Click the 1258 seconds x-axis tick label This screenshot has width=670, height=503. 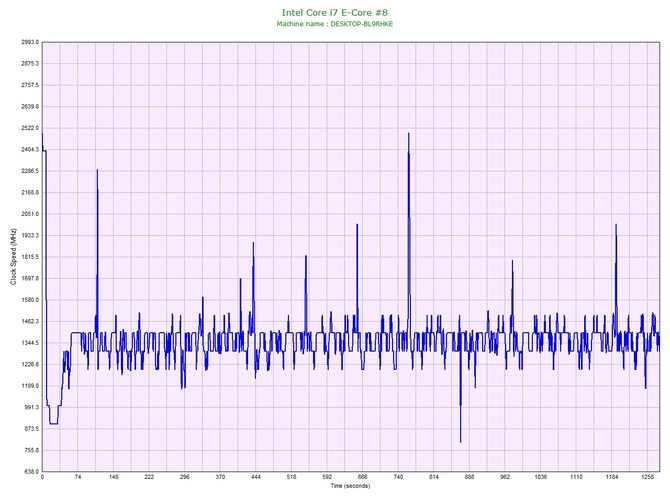(648, 477)
